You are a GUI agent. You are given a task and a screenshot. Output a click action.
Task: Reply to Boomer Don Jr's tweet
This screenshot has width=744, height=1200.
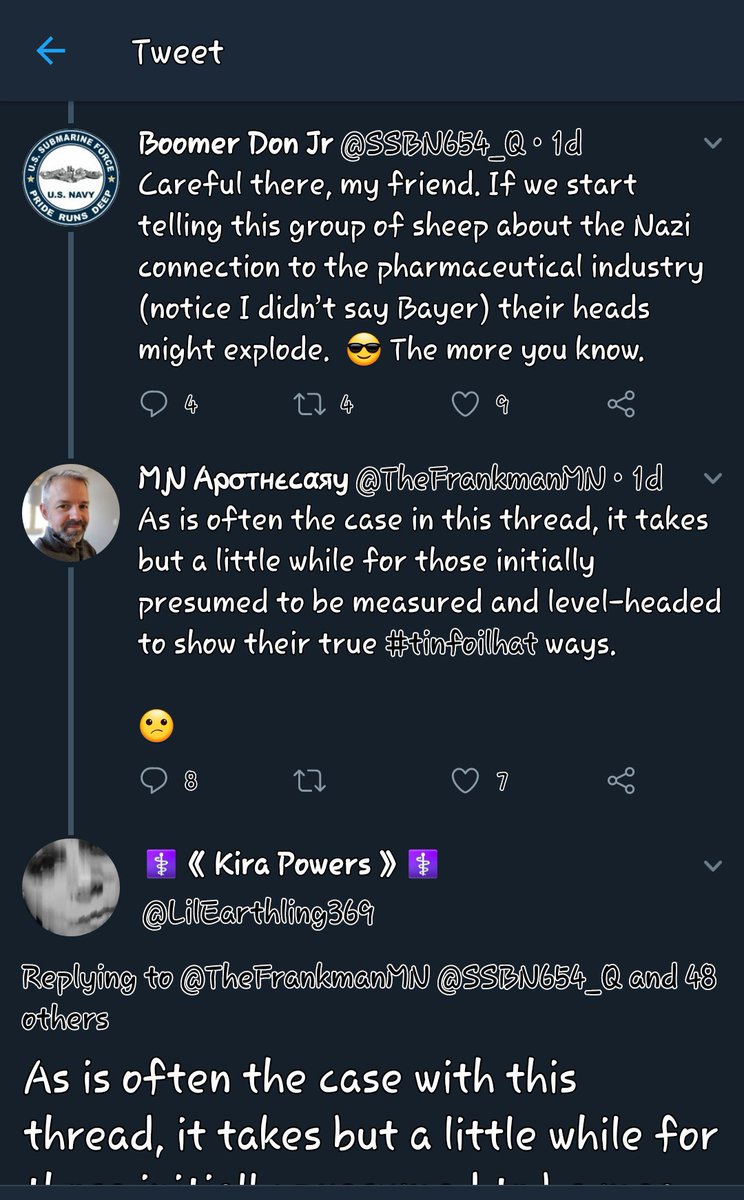pyautogui.click(x=153, y=403)
